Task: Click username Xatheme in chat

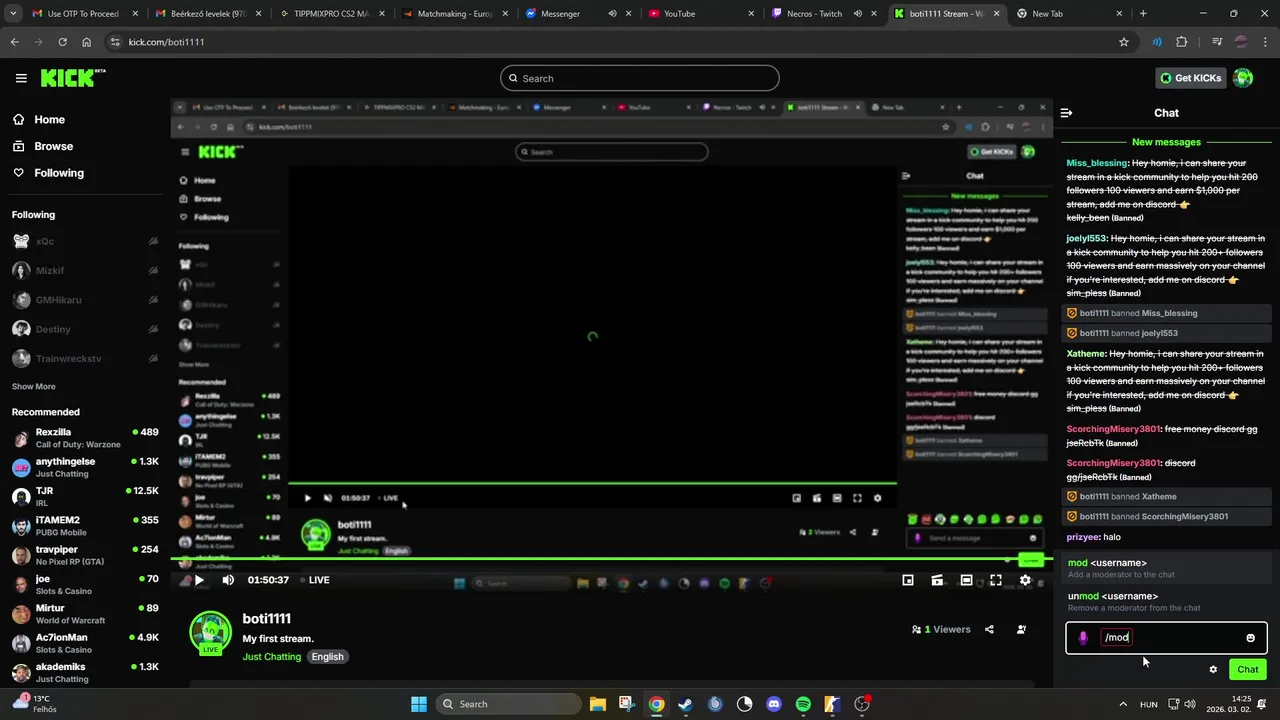Action: (1086, 354)
